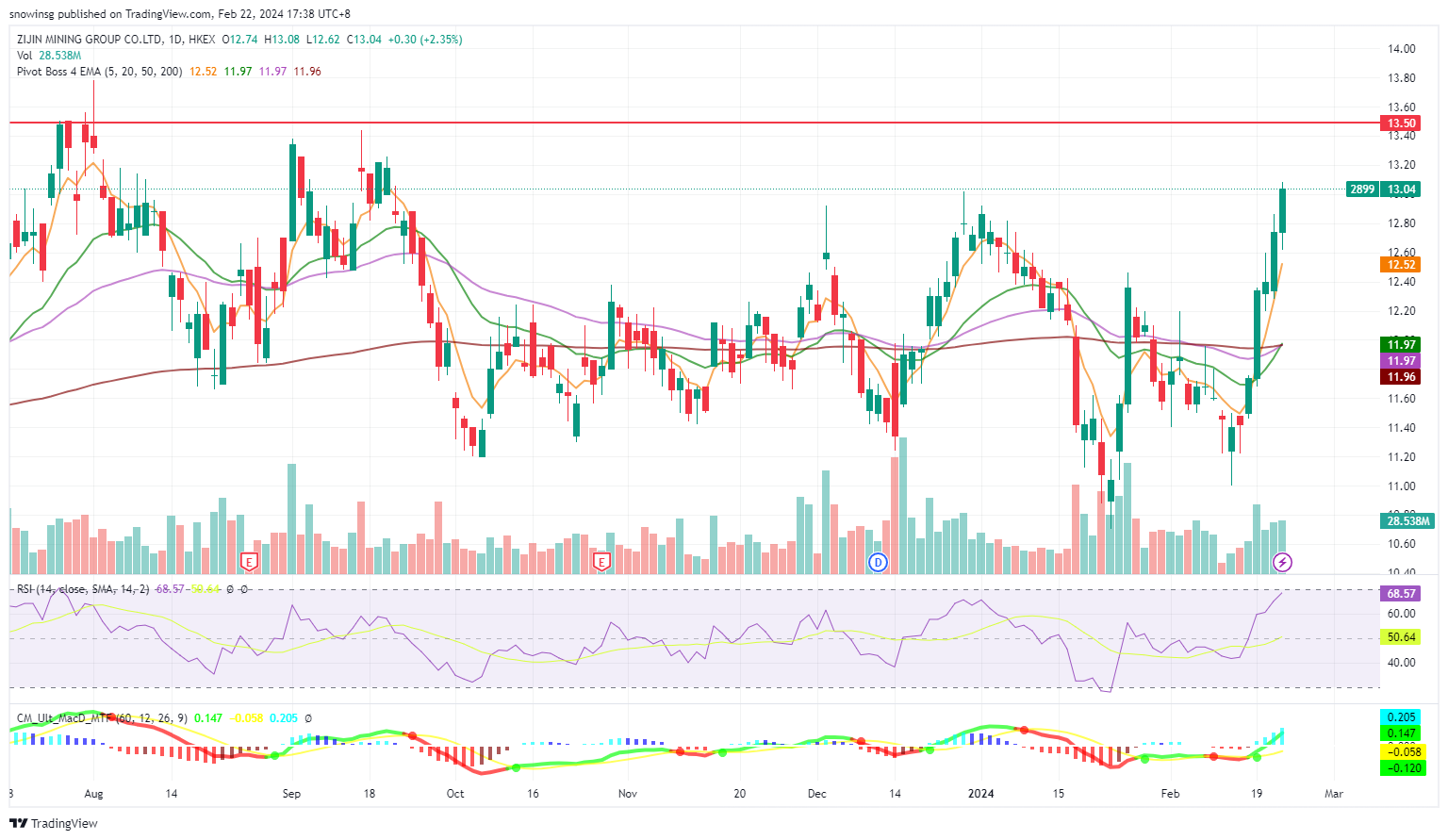This screenshot has height=840, width=1448.
Task: Click the closing value C13.04 in header
Action: click(364, 40)
